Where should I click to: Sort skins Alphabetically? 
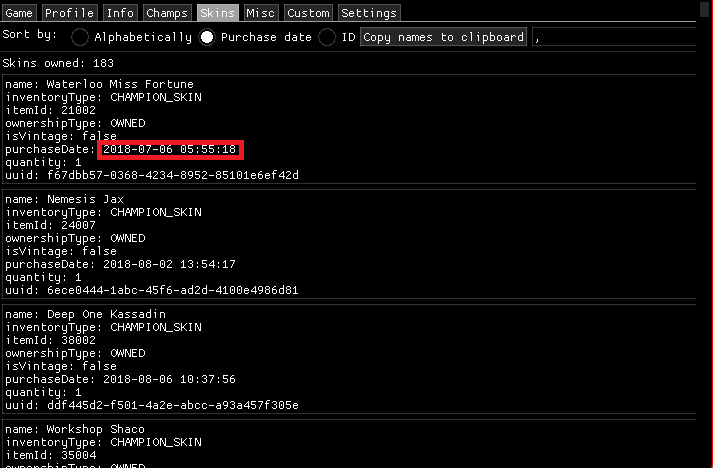(131, 37)
